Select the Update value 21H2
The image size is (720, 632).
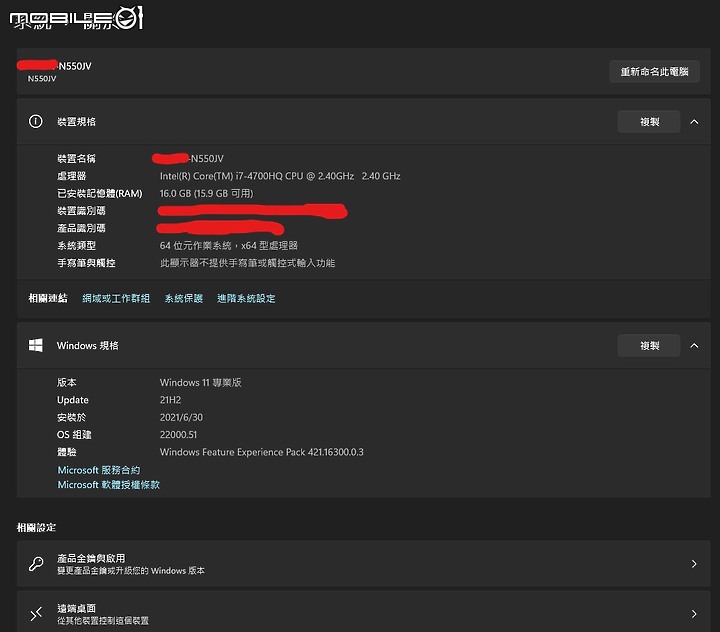pyautogui.click(x=170, y=400)
